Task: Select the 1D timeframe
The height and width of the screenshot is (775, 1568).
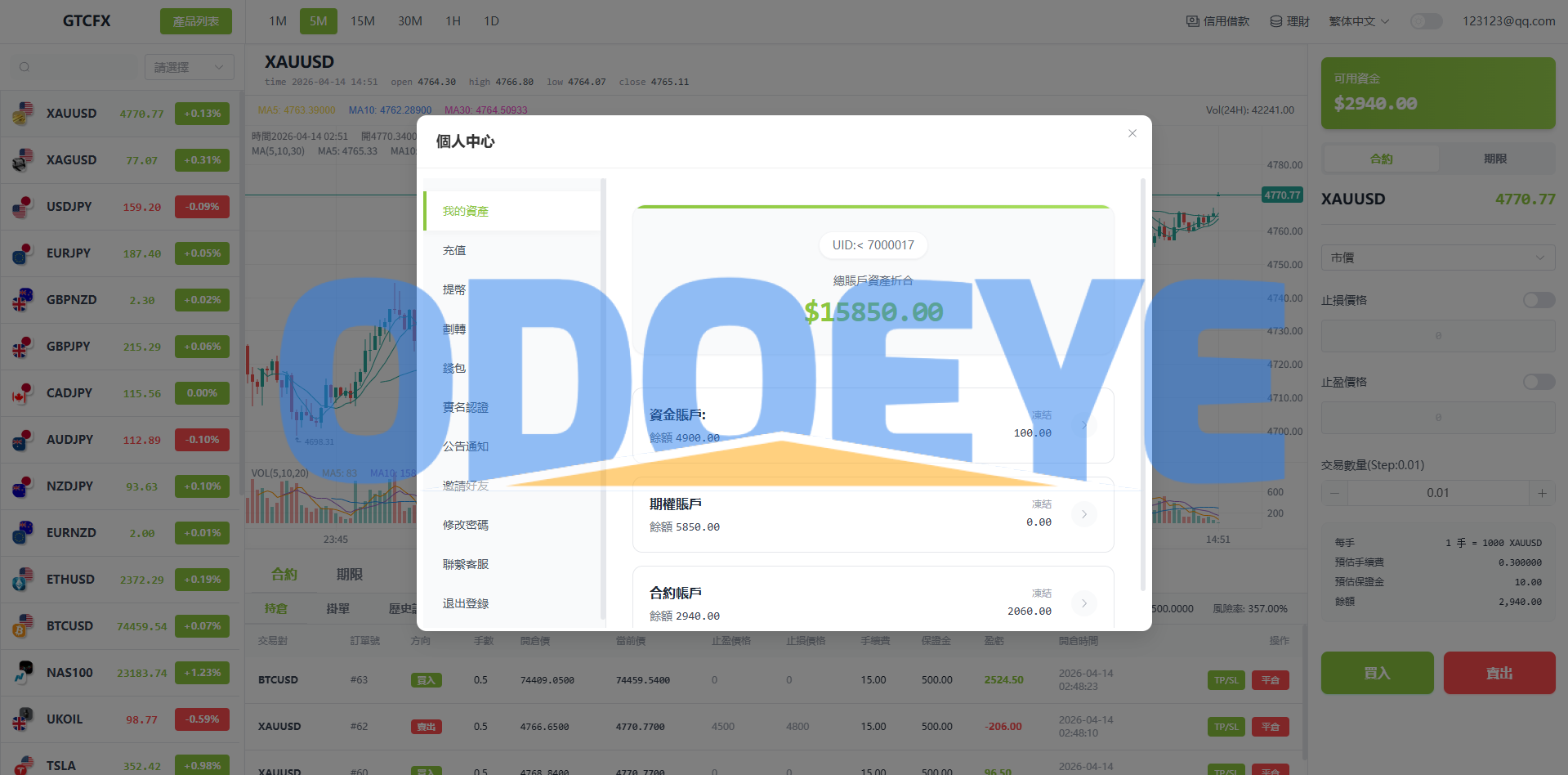Action: pyautogui.click(x=491, y=21)
